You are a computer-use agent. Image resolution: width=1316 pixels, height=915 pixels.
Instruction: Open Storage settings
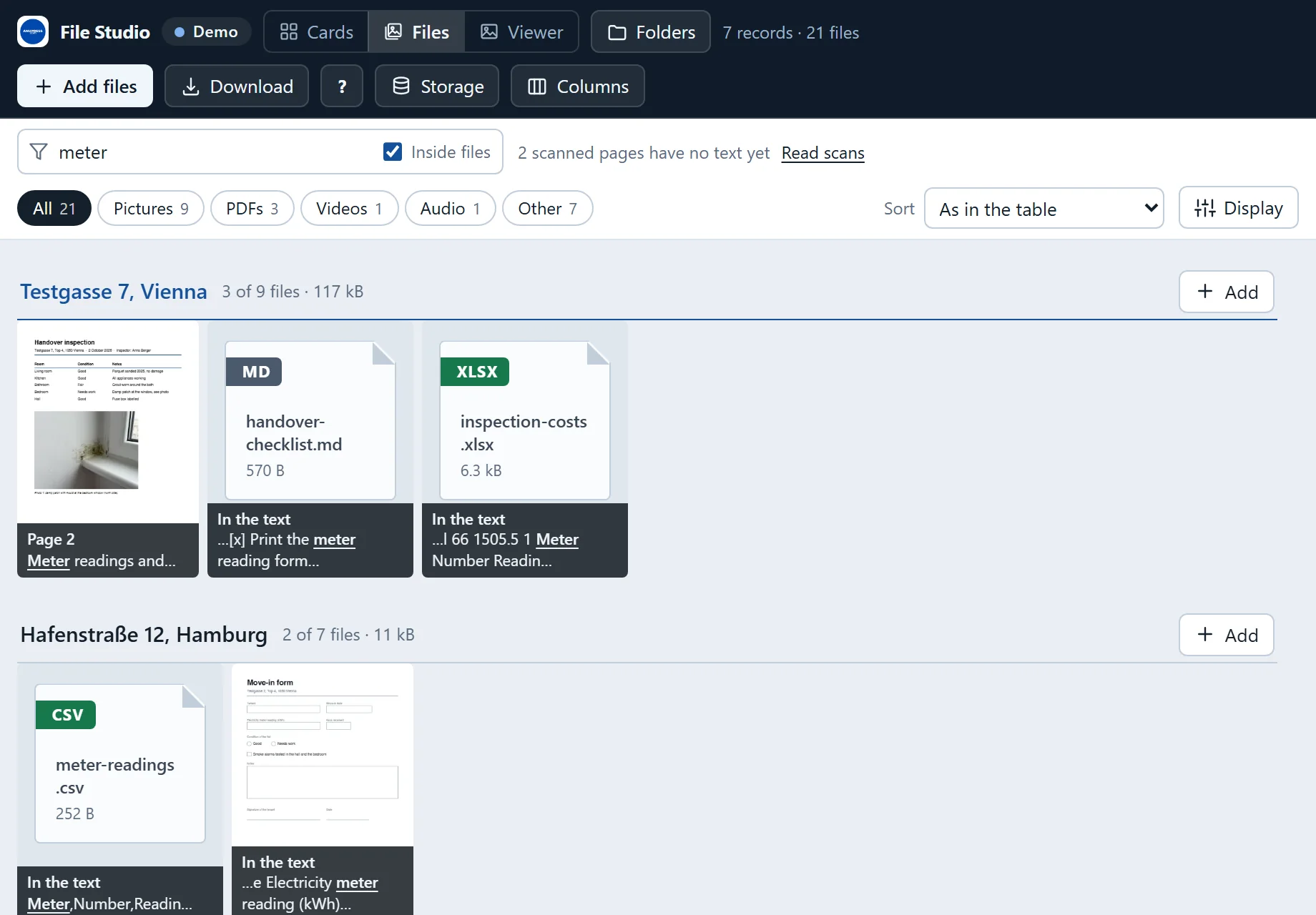coord(437,86)
